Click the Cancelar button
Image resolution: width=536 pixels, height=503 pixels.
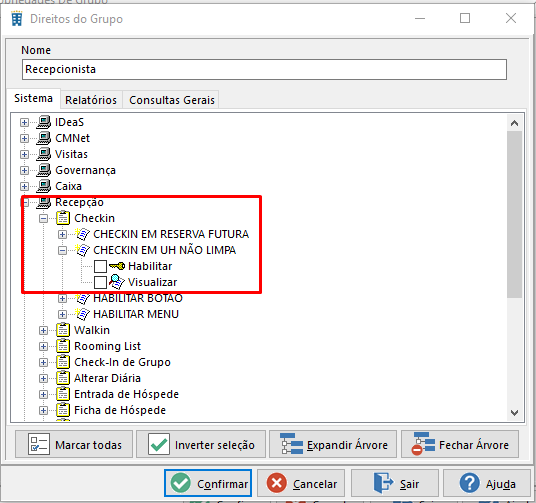(301, 483)
